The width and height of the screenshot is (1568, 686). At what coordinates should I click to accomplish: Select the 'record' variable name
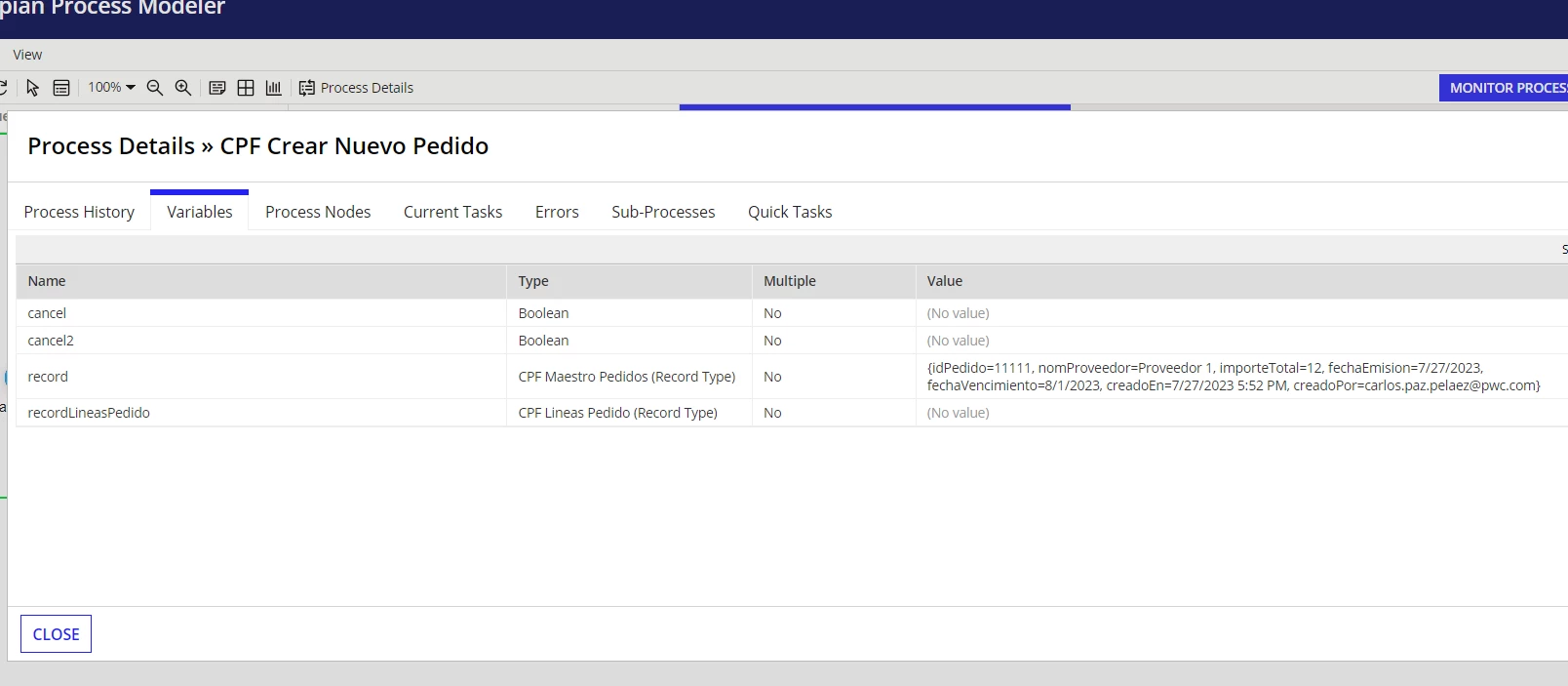(48, 377)
